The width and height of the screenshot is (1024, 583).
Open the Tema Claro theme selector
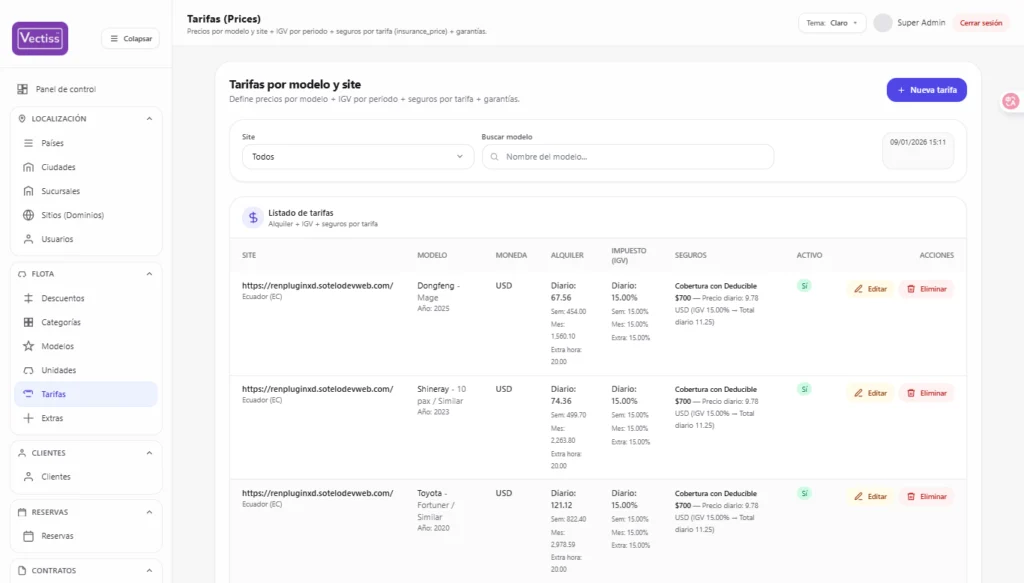point(832,22)
